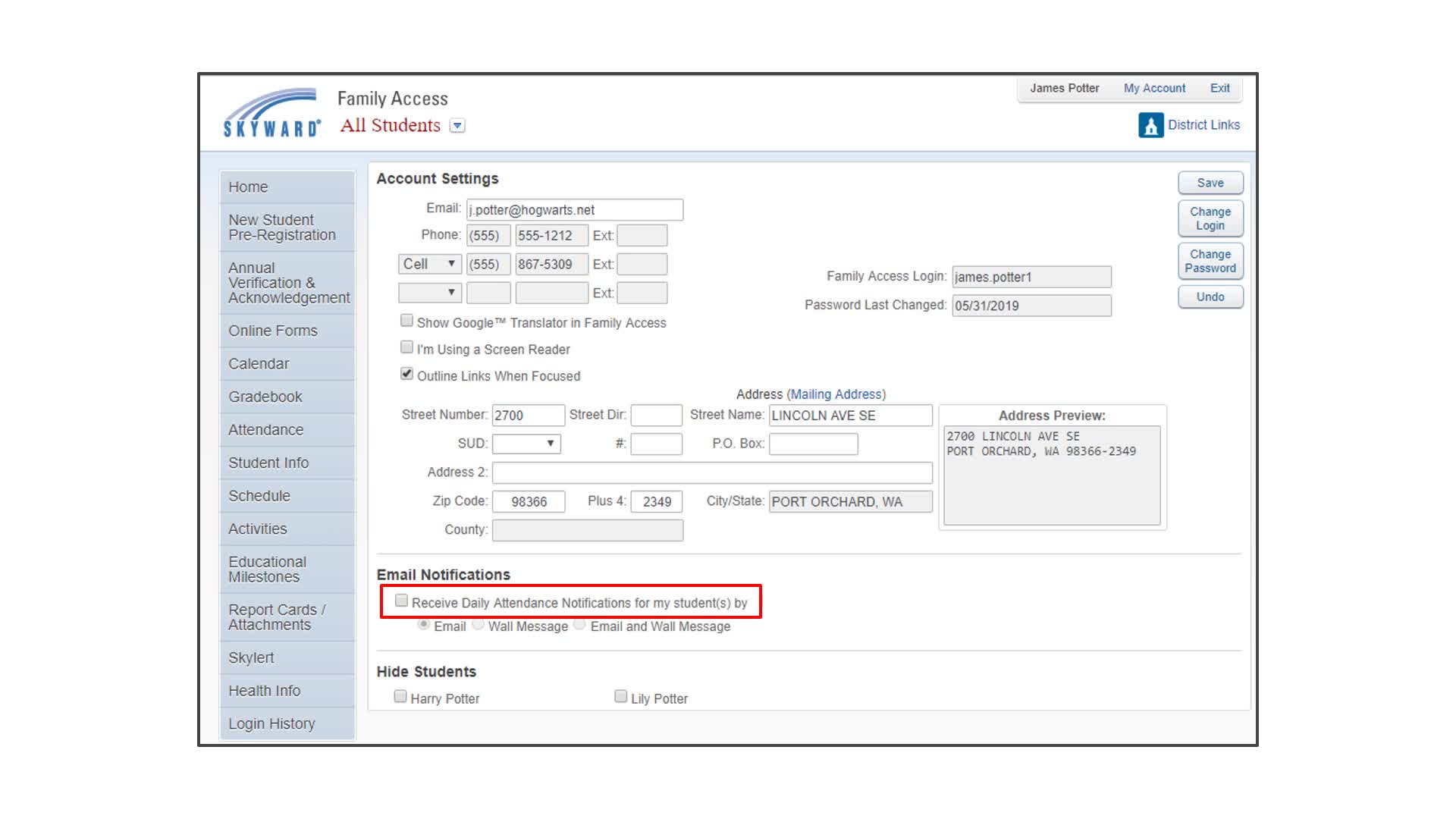Click the Change Password button
The width and height of the screenshot is (1456, 819).
point(1210,261)
